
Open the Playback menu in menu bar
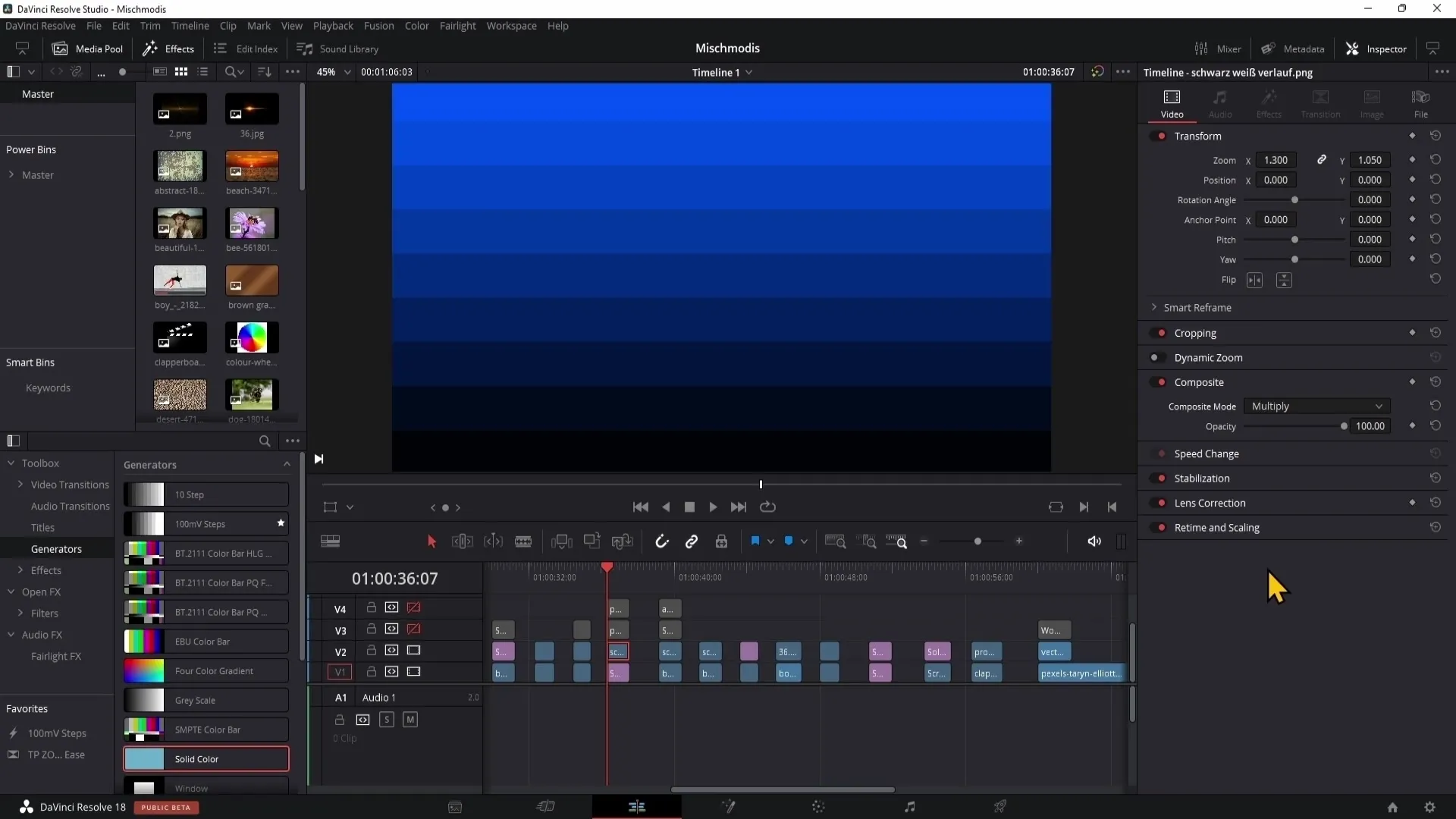point(333,25)
